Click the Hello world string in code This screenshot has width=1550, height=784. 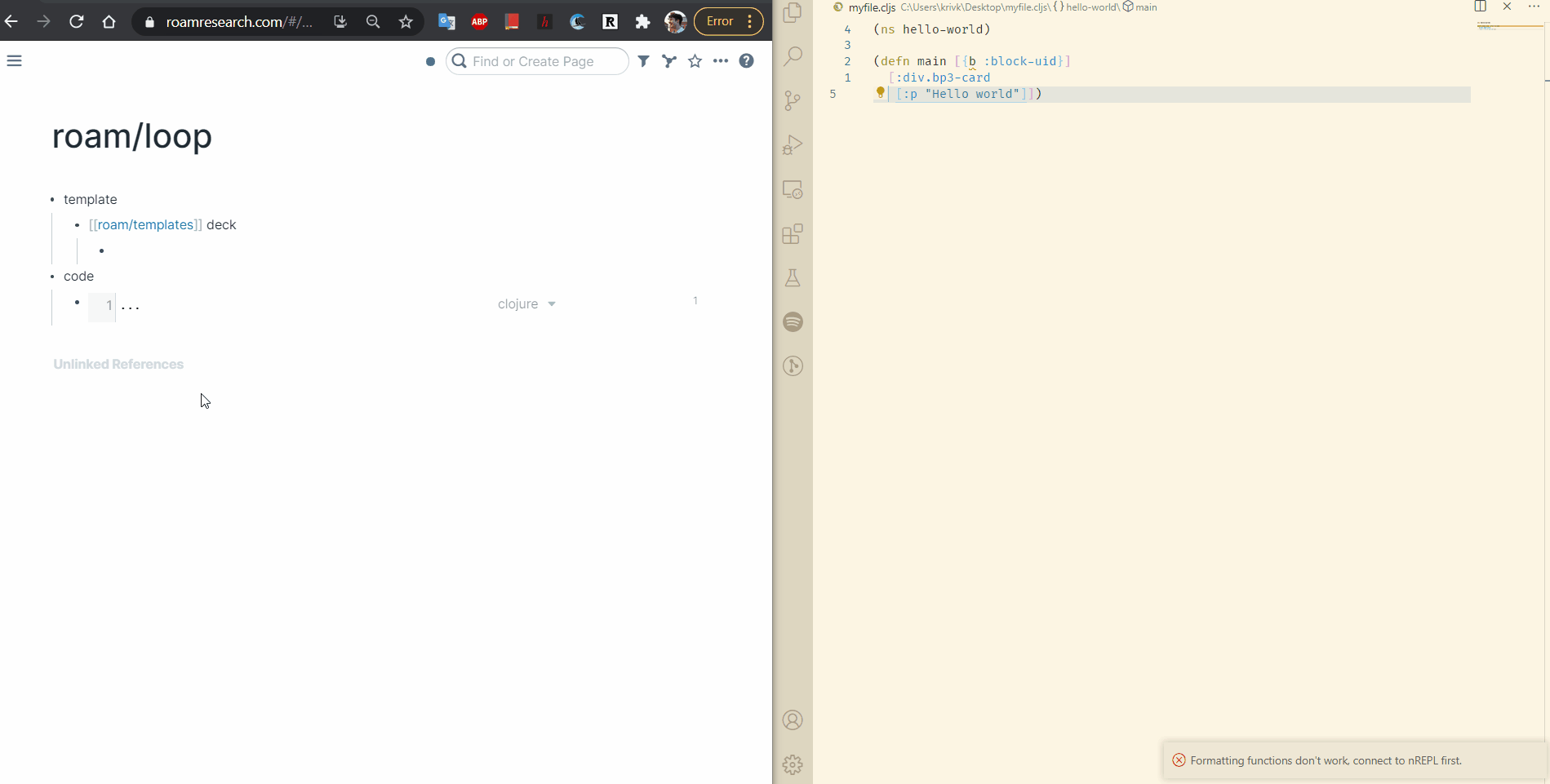972,94
